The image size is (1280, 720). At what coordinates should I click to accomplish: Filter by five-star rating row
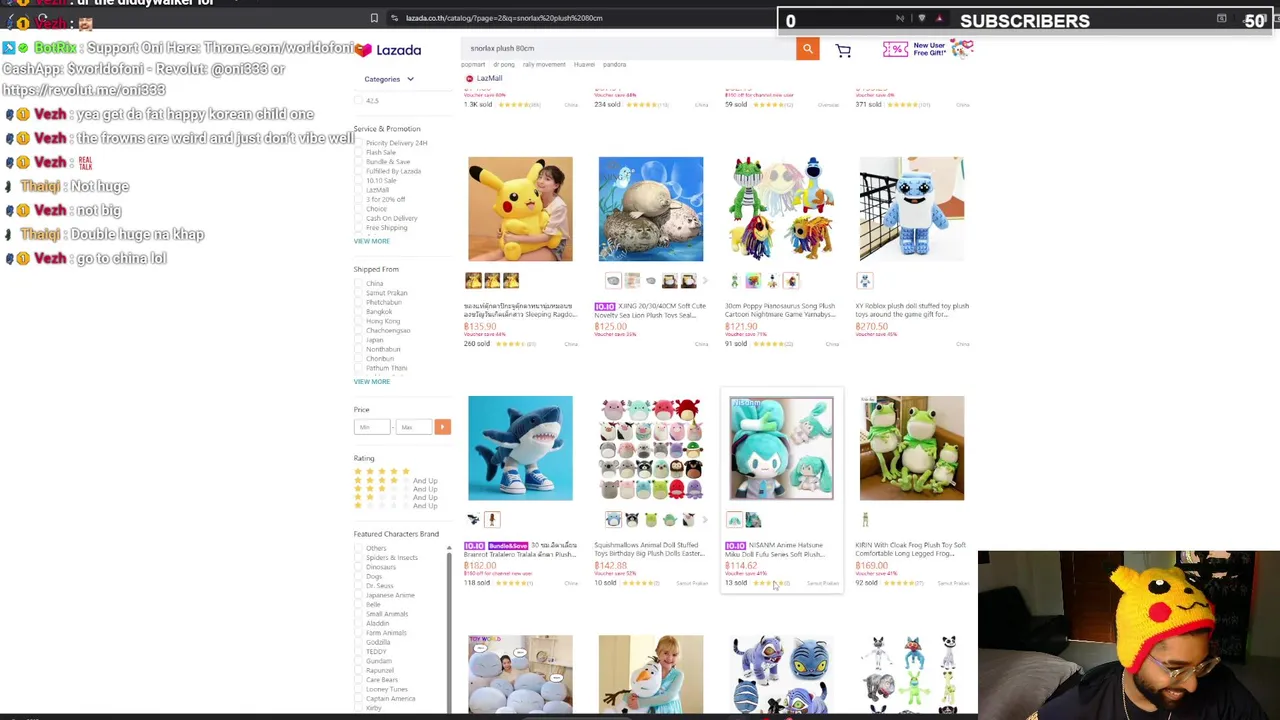click(x=382, y=471)
